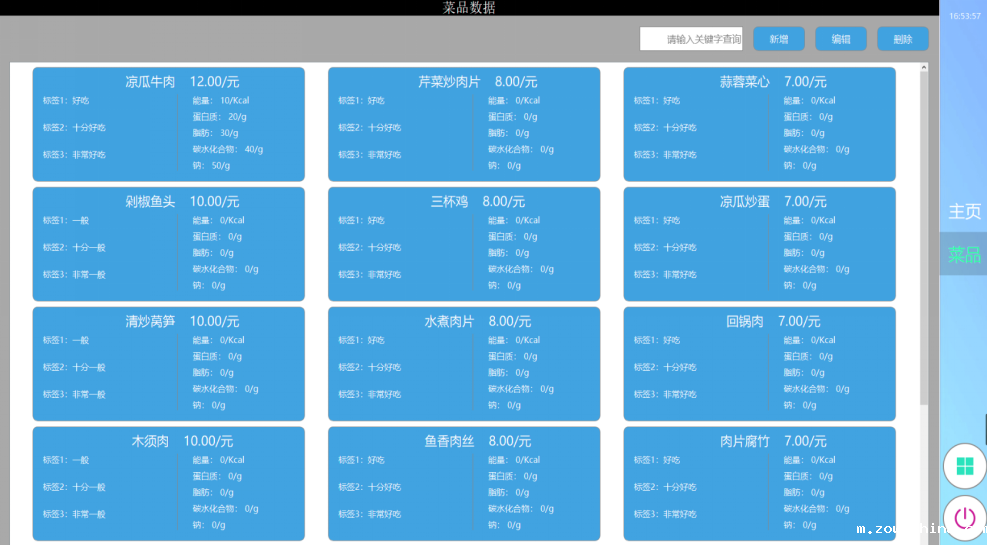Select the 水煮肉片 dish card
The height and width of the screenshot is (545, 987).
pos(464,364)
